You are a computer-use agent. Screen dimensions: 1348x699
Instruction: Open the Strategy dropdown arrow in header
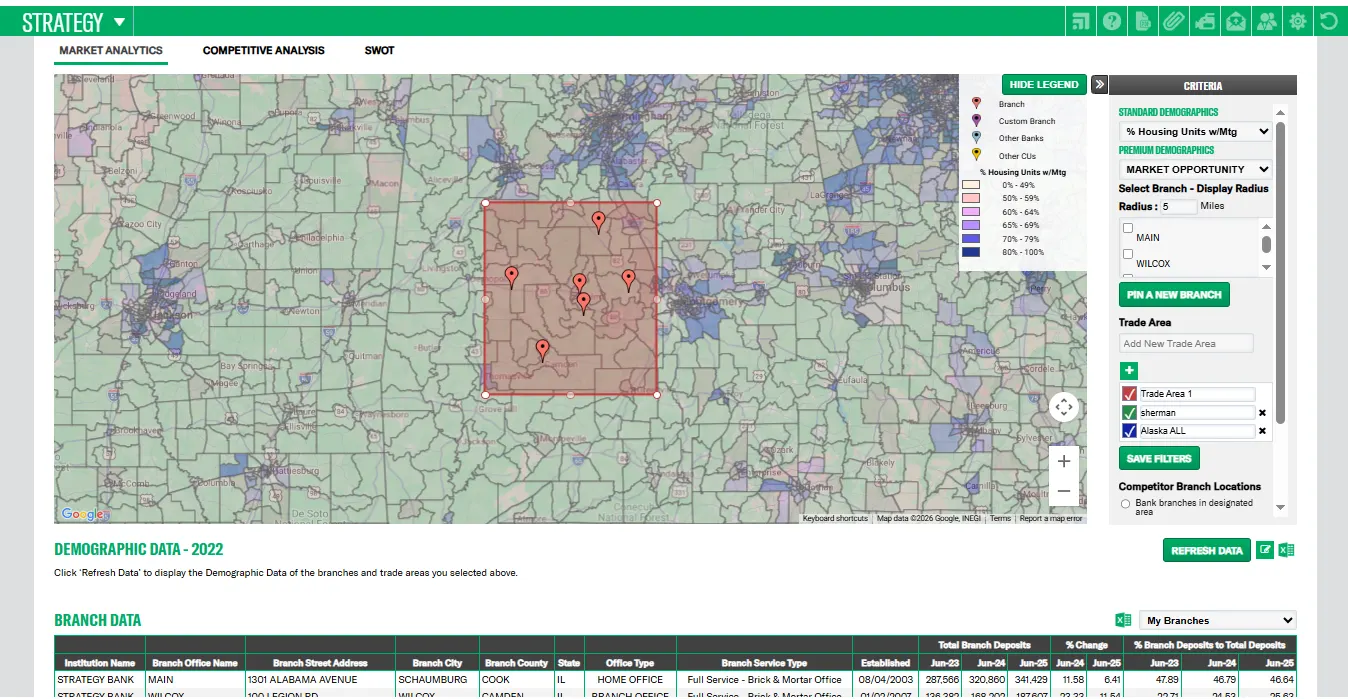[x=120, y=22]
